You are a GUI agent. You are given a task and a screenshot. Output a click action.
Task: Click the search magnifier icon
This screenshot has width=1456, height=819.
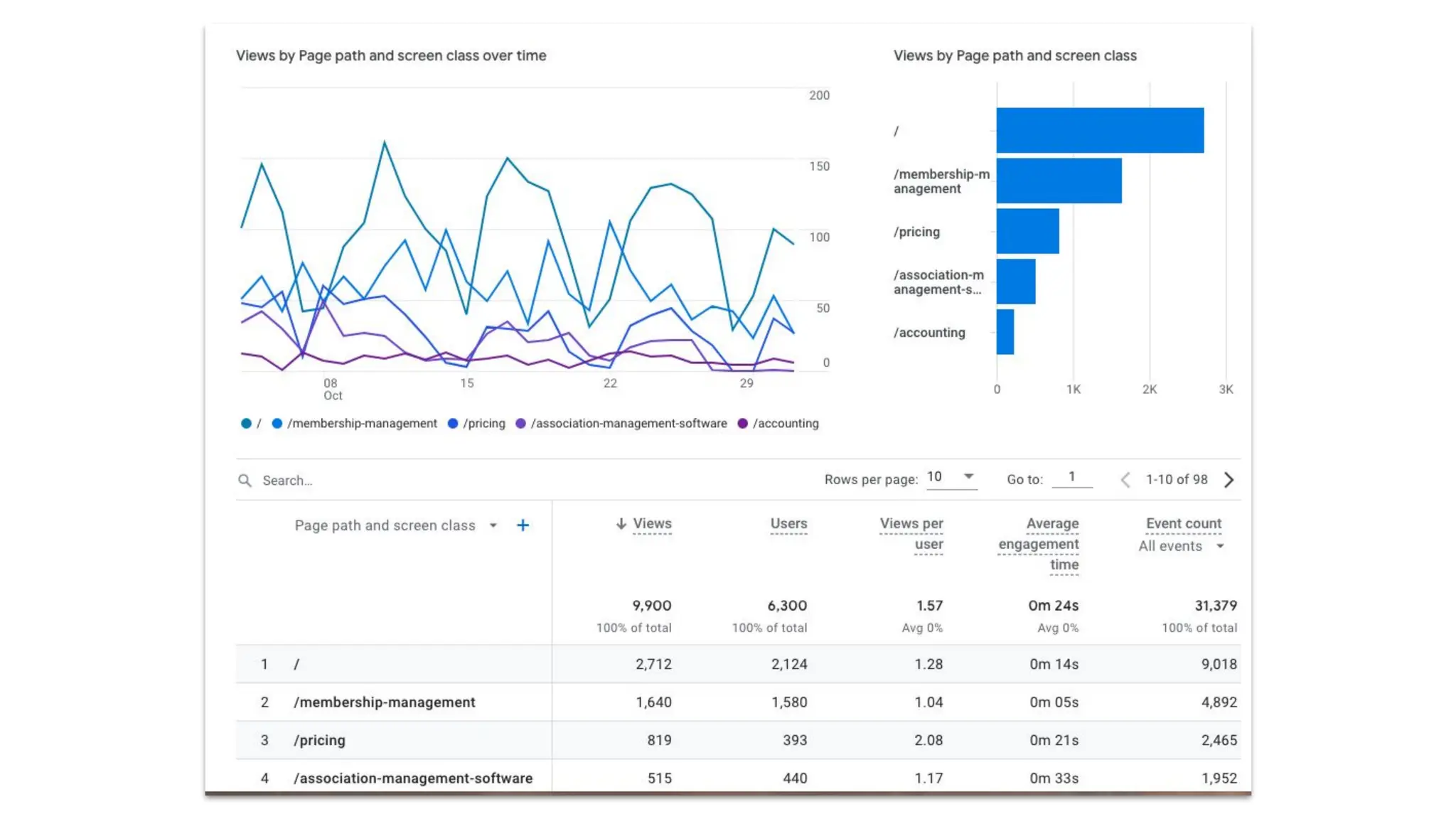tap(245, 481)
